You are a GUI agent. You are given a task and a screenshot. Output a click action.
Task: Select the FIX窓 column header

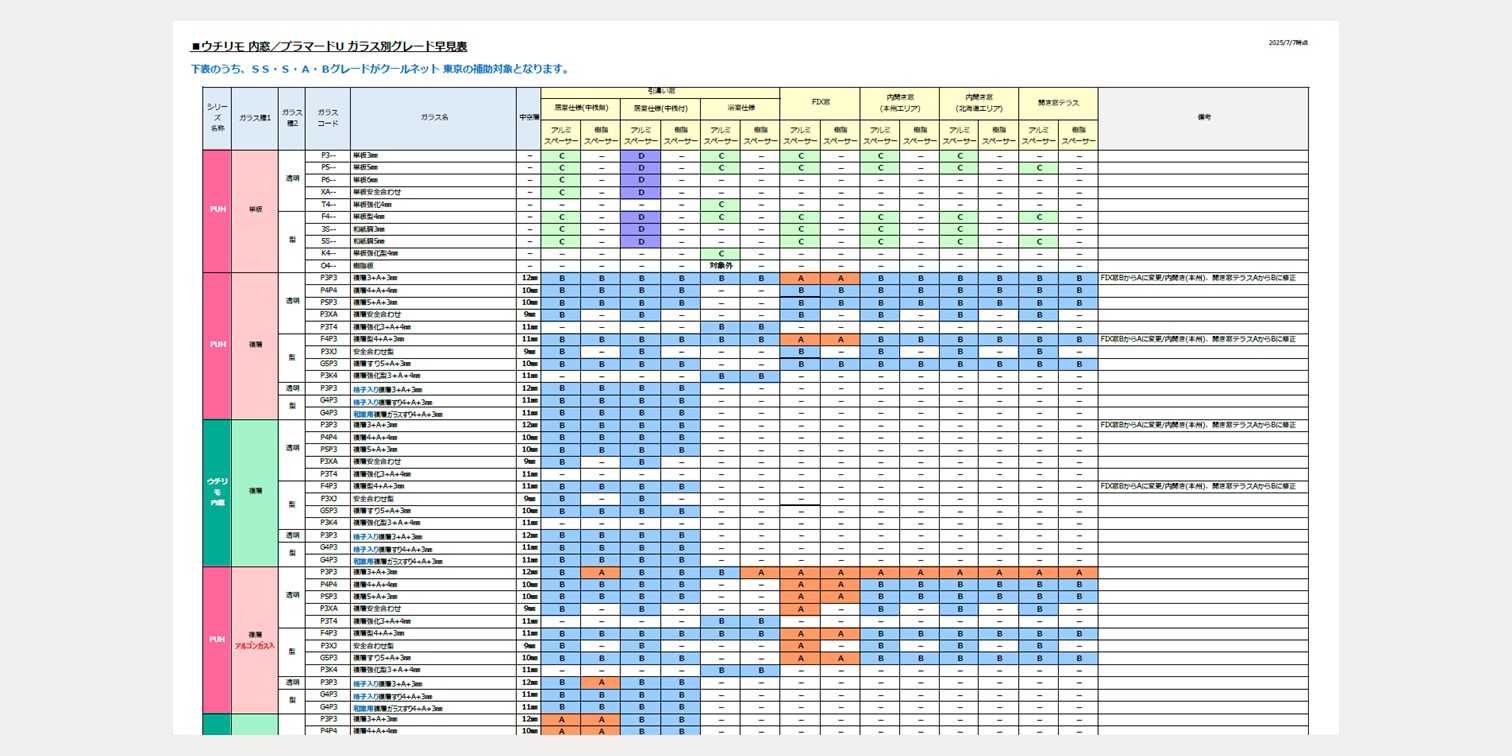819,103
